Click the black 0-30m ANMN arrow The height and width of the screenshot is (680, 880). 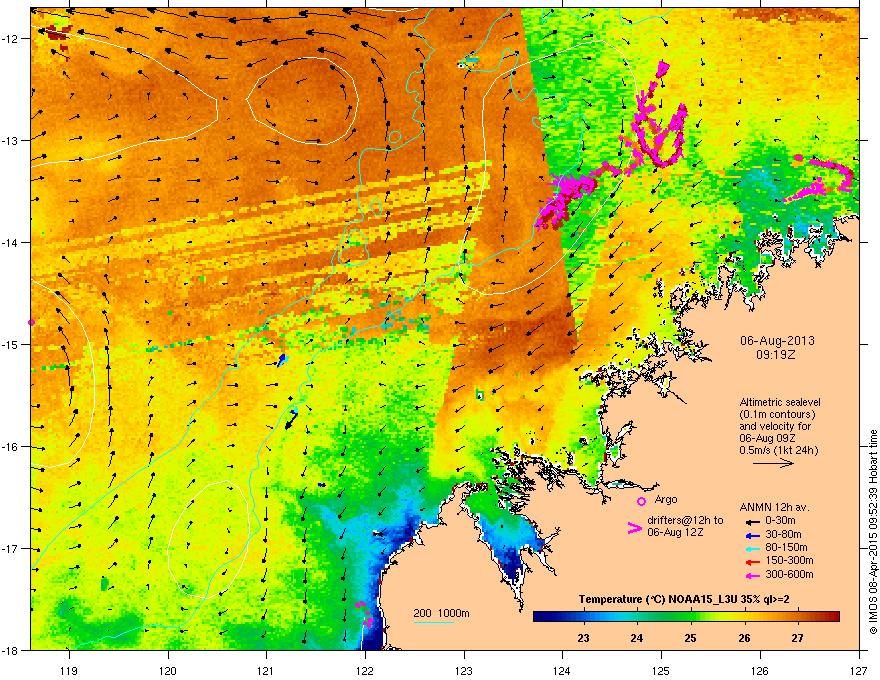751,521
